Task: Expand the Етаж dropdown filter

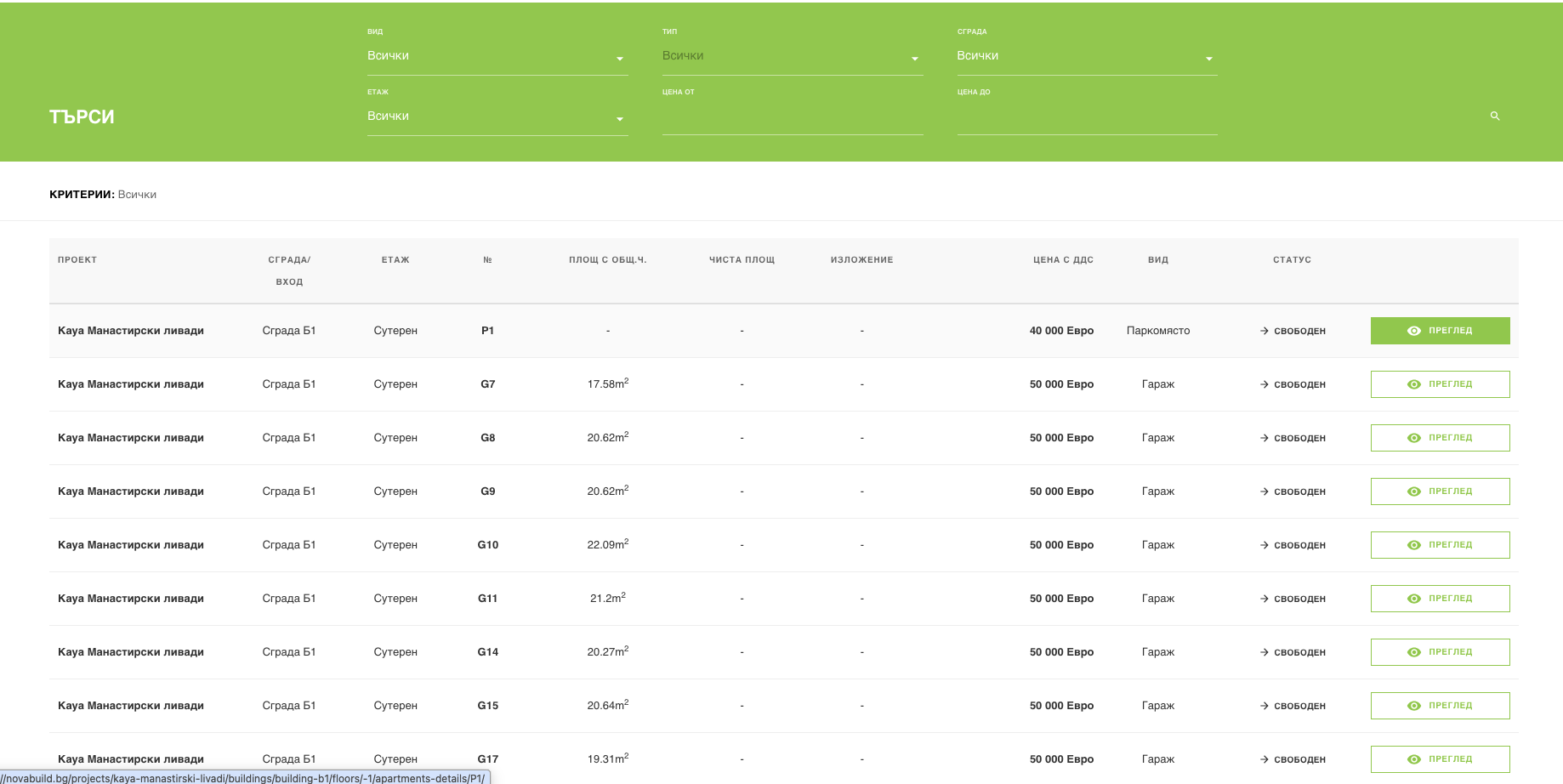Action: pos(497,117)
